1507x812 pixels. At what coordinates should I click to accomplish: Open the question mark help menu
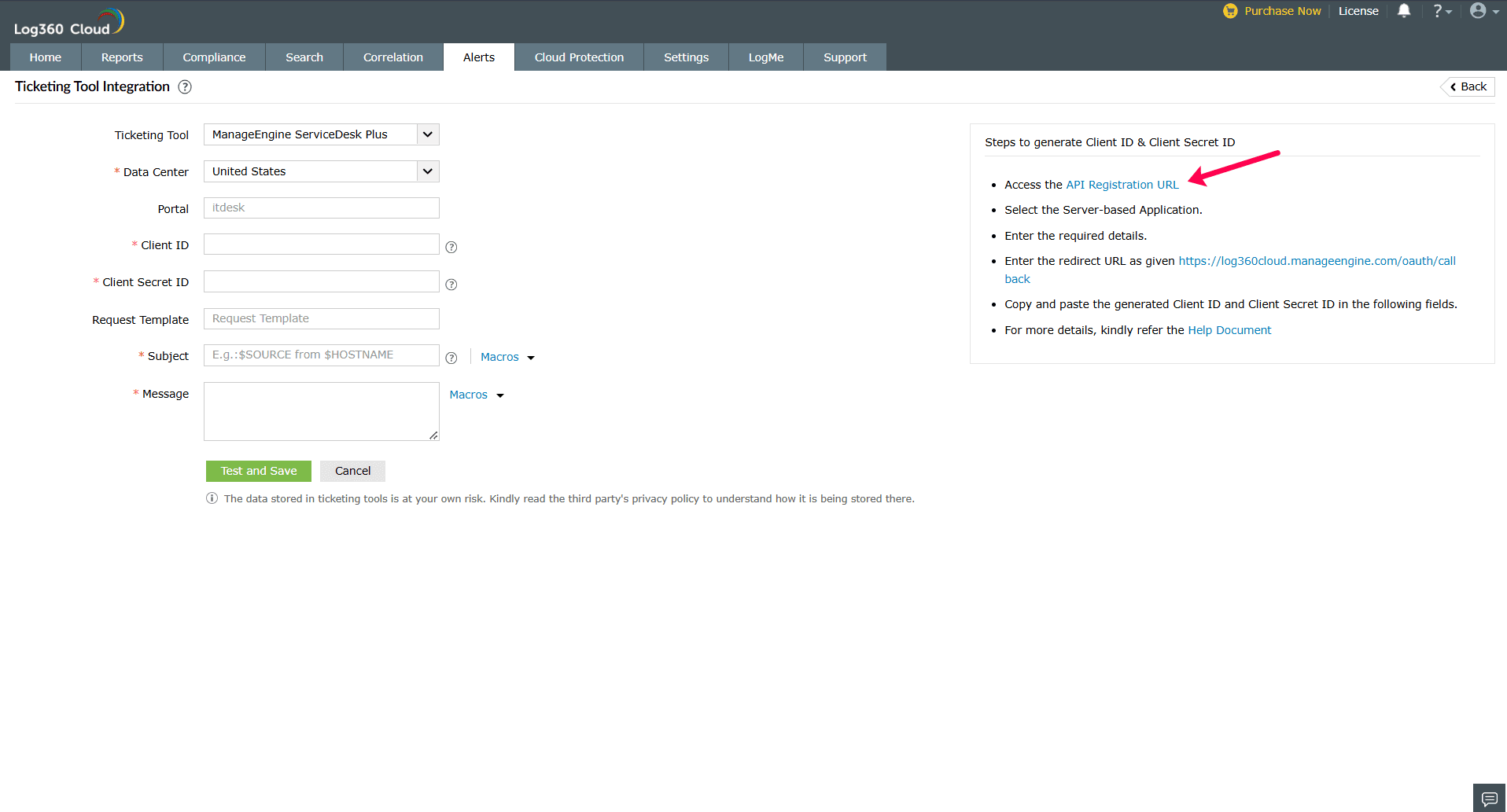(1442, 11)
